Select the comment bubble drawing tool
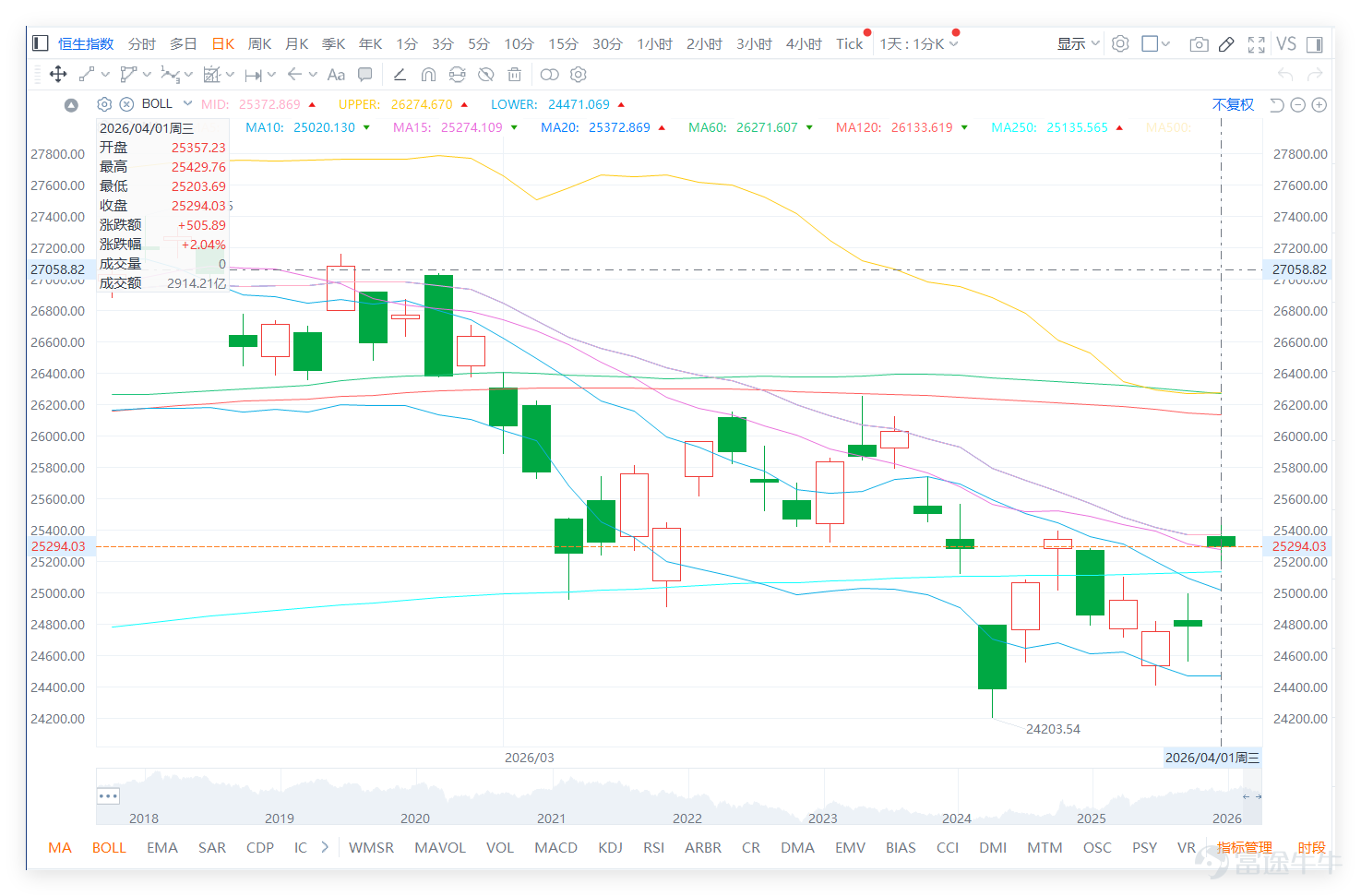1361x896 pixels. pyautogui.click(x=365, y=75)
